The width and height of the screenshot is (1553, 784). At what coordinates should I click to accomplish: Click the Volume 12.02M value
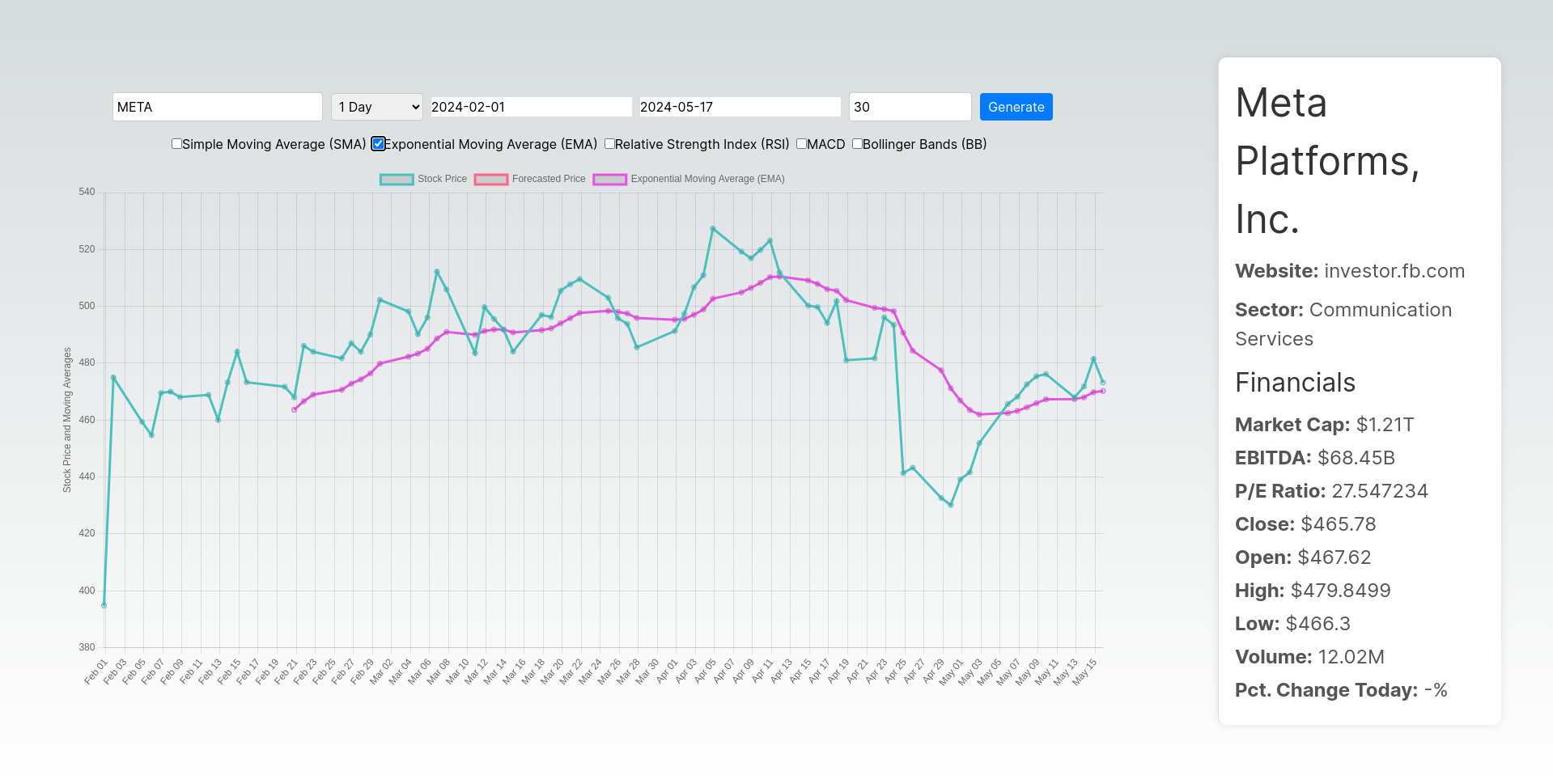[1351, 657]
